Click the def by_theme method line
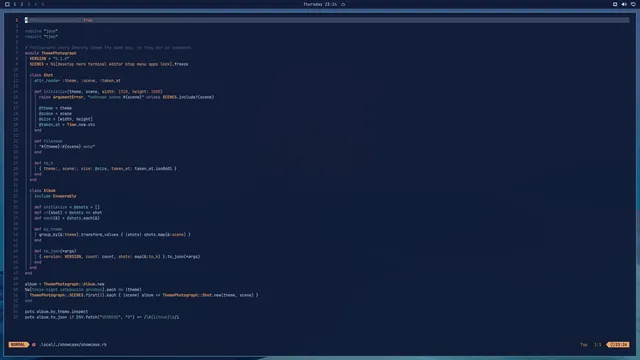This screenshot has height=360, width=640. (x=48, y=229)
